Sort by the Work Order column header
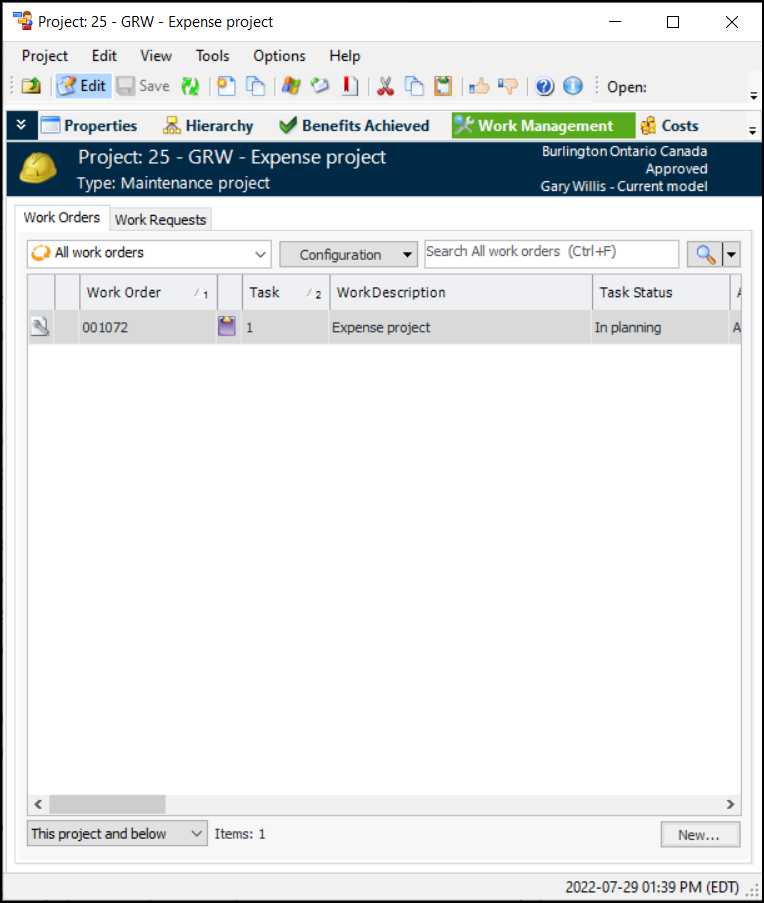The width and height of the screenshot is (764, 903). coord(148,293)
